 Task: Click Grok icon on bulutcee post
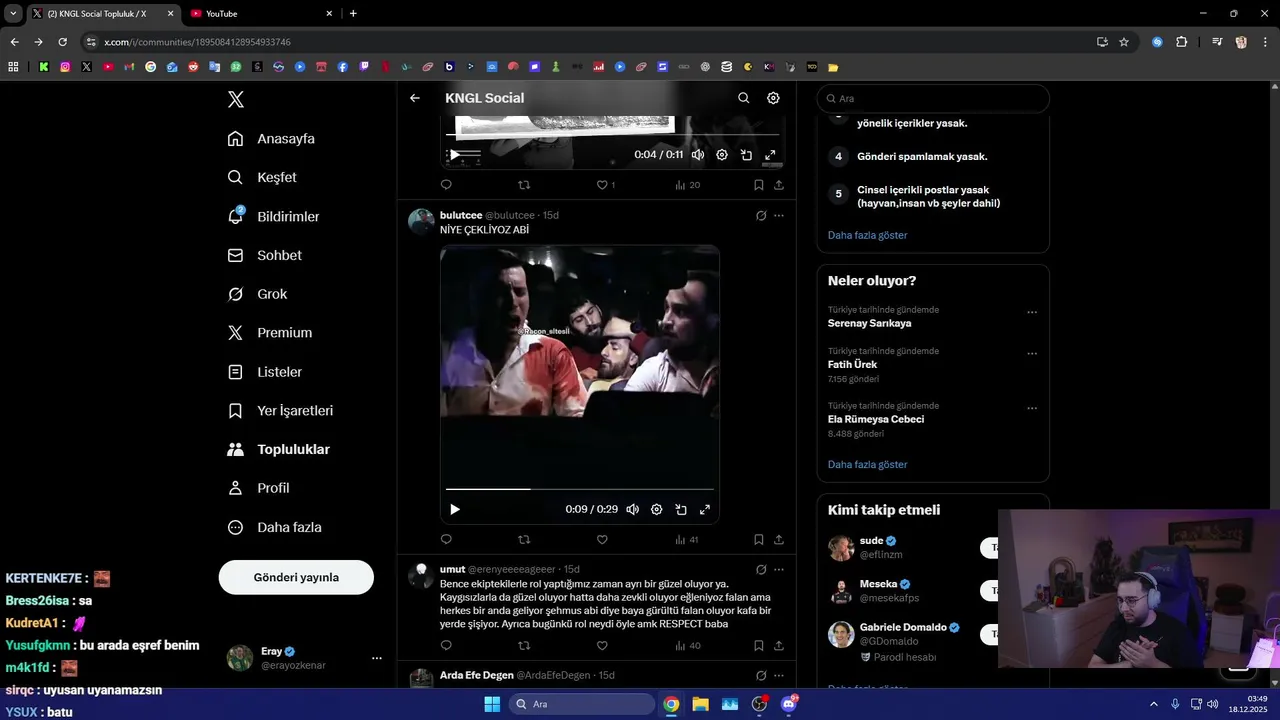(x=761, y=215)
